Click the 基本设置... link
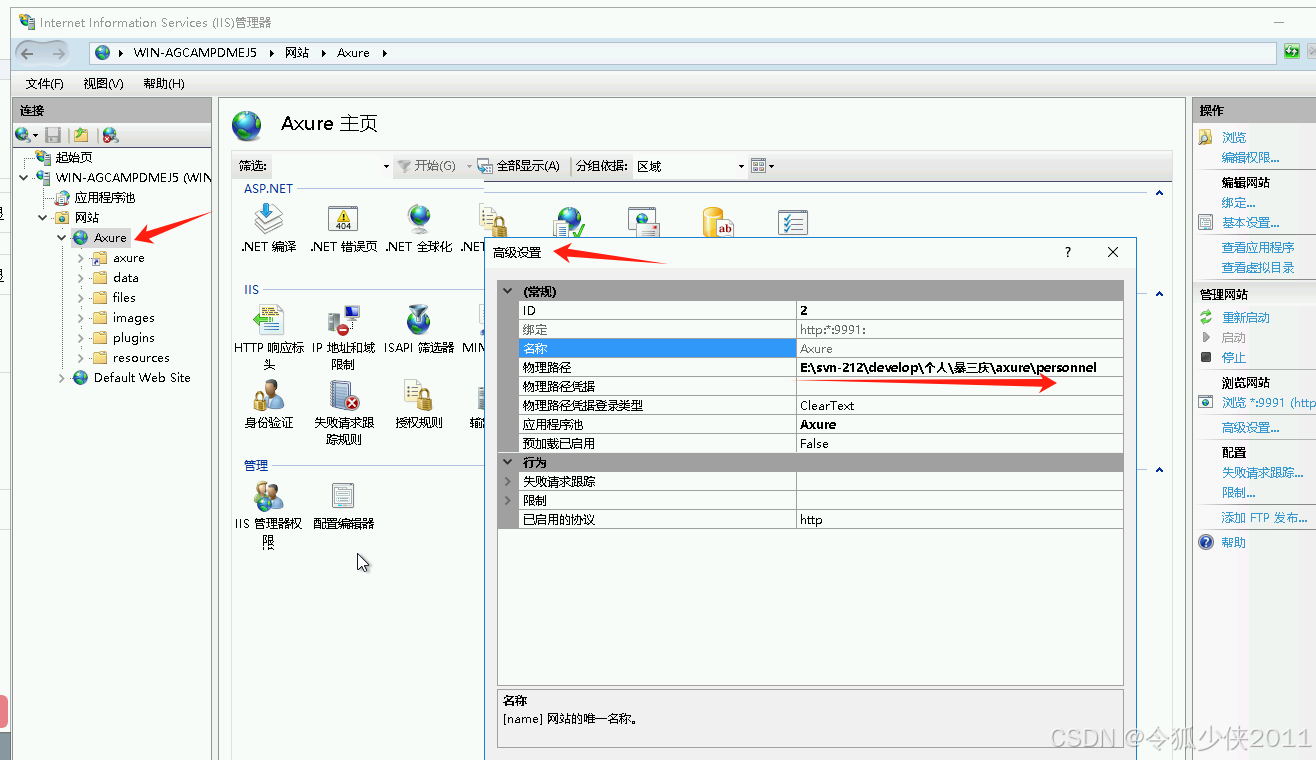Viewport: 1316px width, 760px height. point(1250,222)
